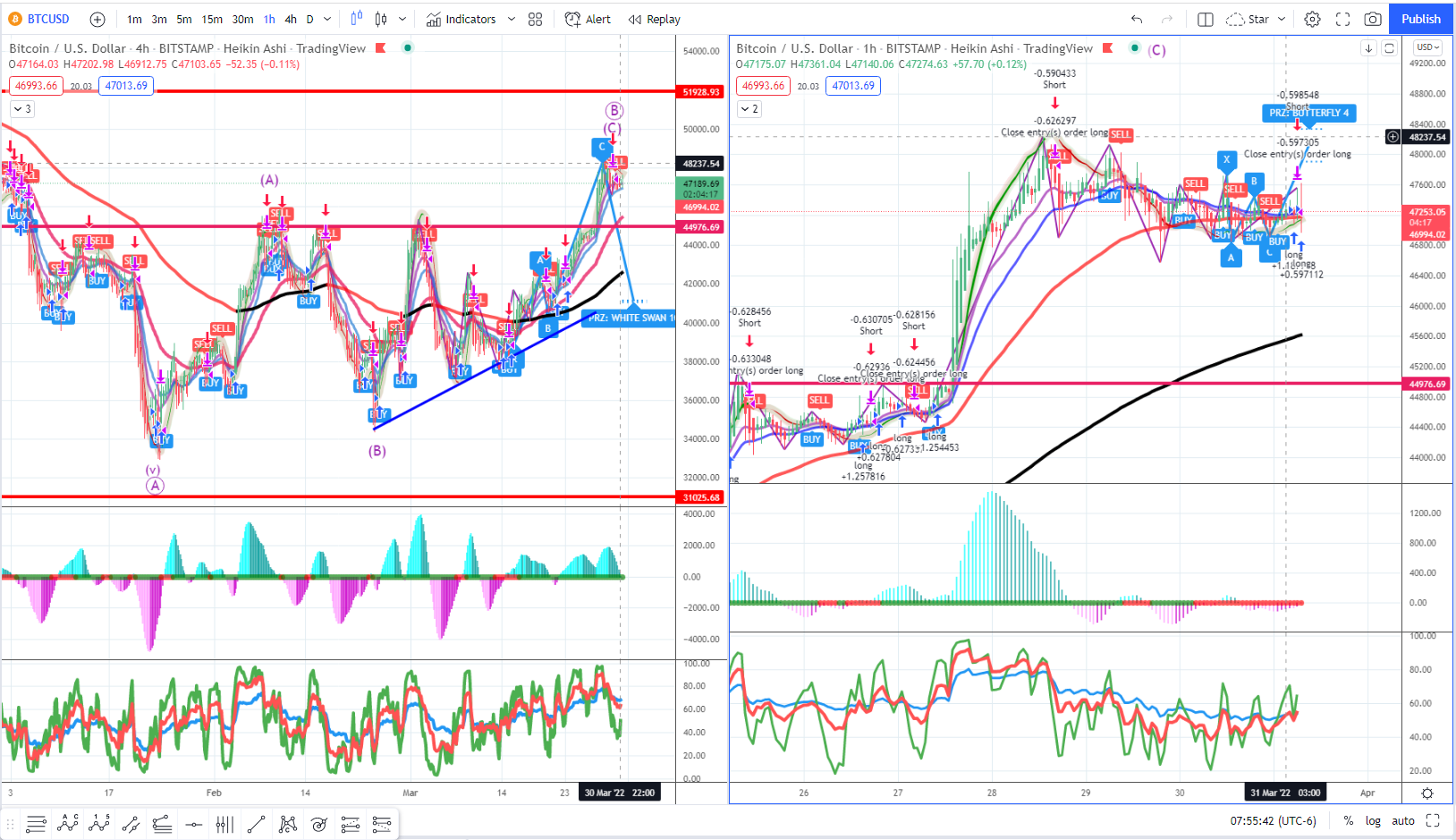
Task: Select the parallel channel drawing tool
Action: (x=131, y=824)
